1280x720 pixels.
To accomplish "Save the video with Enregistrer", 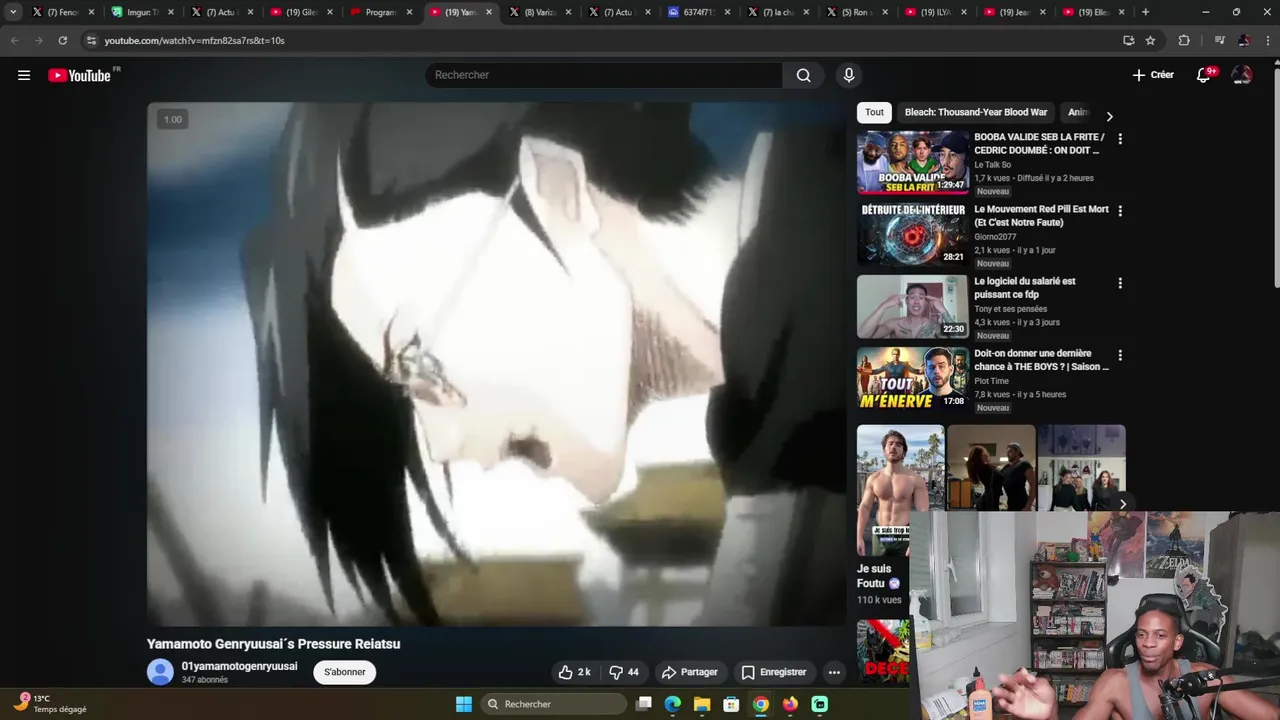I will click(773, 672).
